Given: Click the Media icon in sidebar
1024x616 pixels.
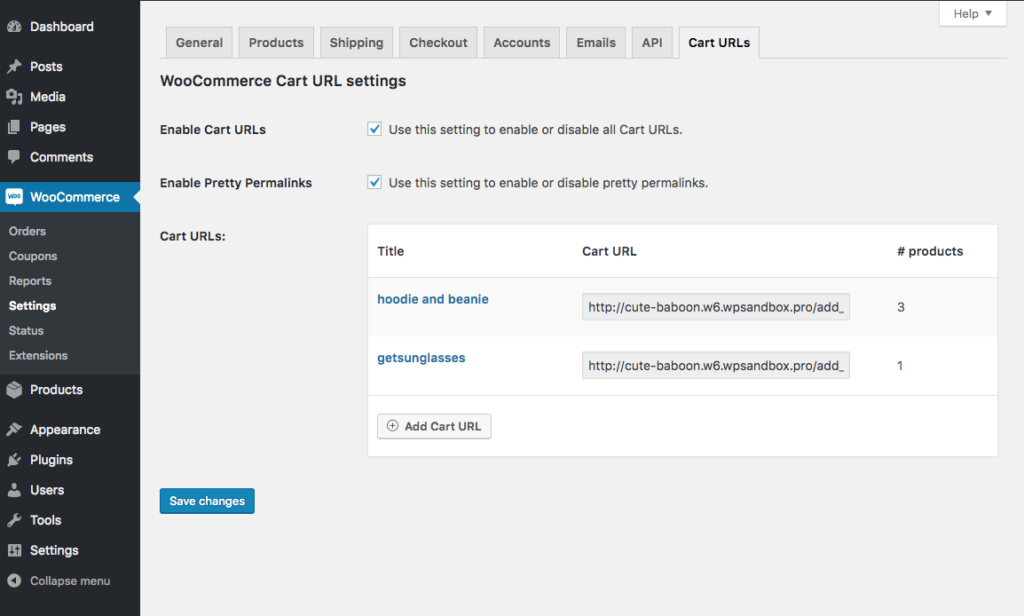Looking at the screenshot, I should coord(14,97).
